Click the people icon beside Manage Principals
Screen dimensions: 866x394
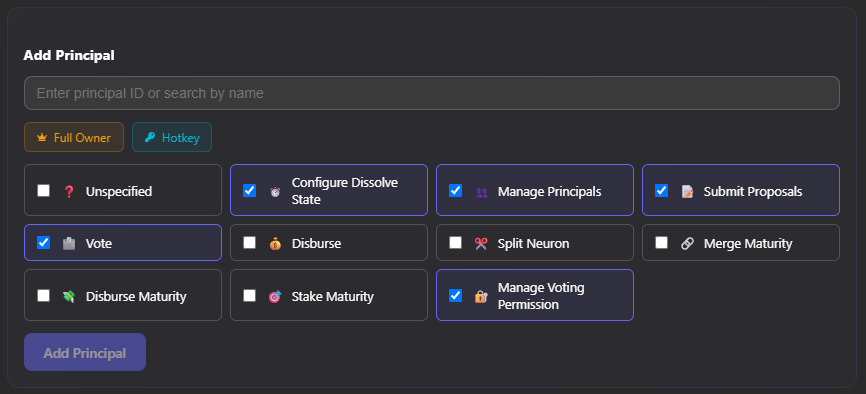click(481, 192)
